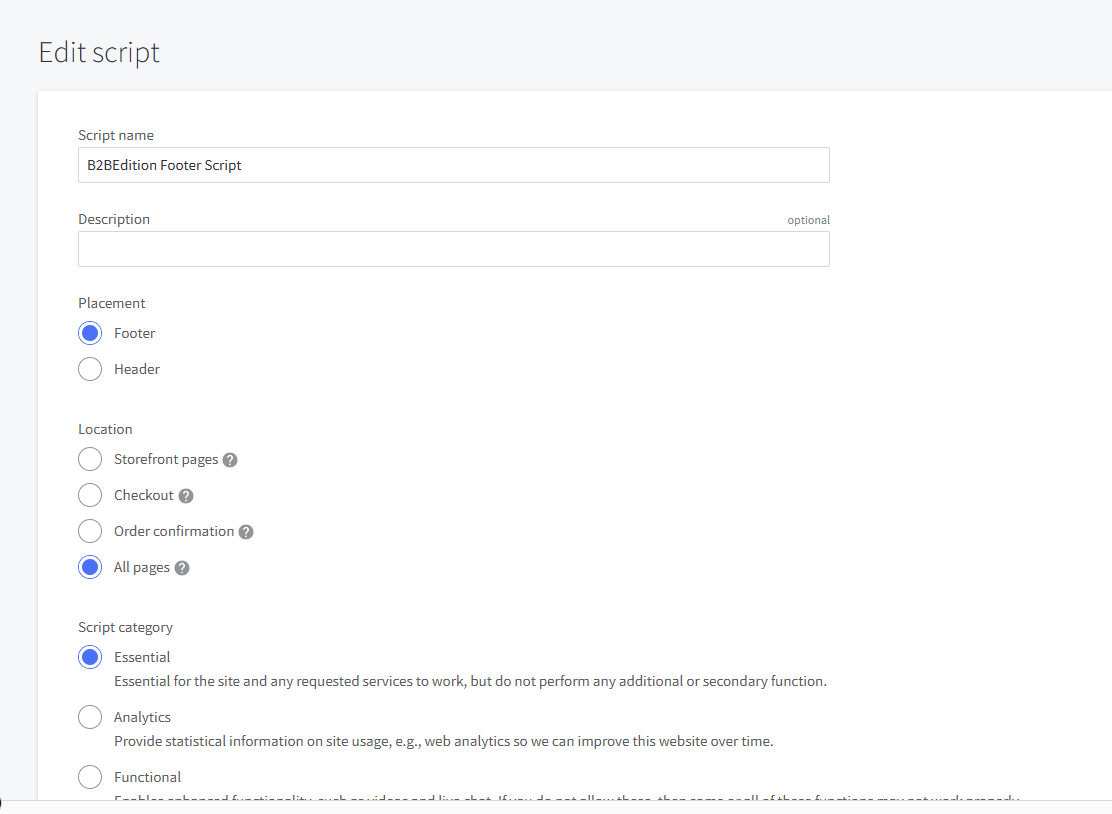
Task: Focus the empty Description text box
Action: tap(453, 249)
